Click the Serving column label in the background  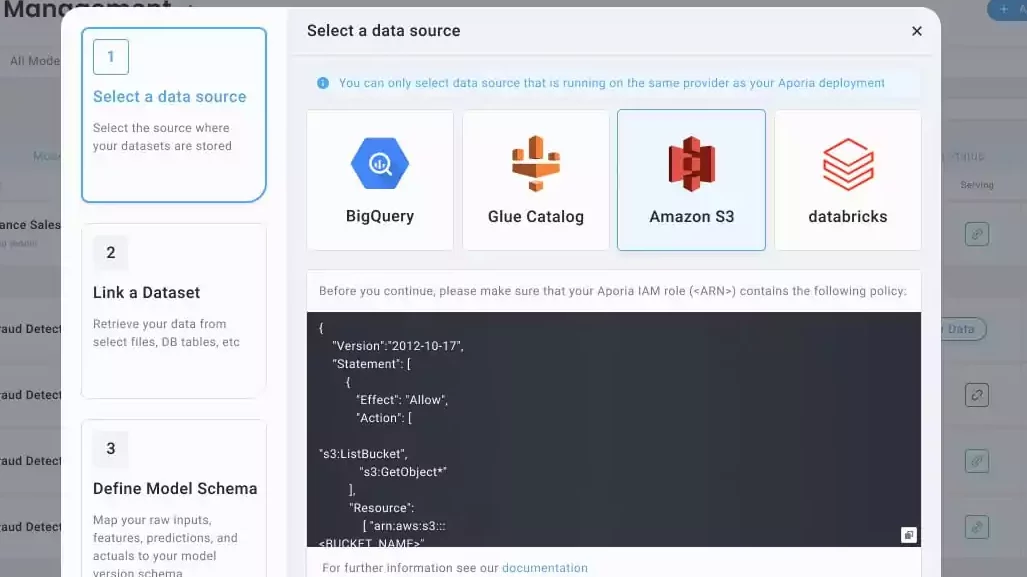tap(977, 185)
